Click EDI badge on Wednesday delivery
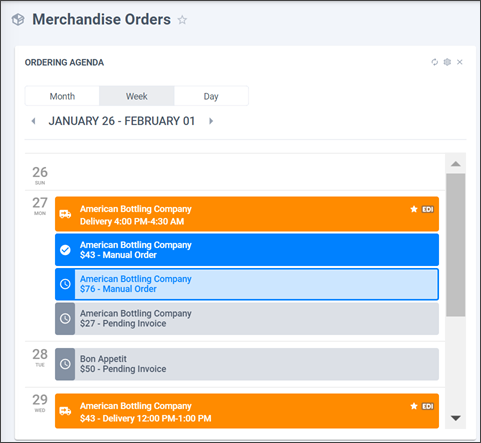The height and width of the screenshot is (443, 481). click(428, 406)
